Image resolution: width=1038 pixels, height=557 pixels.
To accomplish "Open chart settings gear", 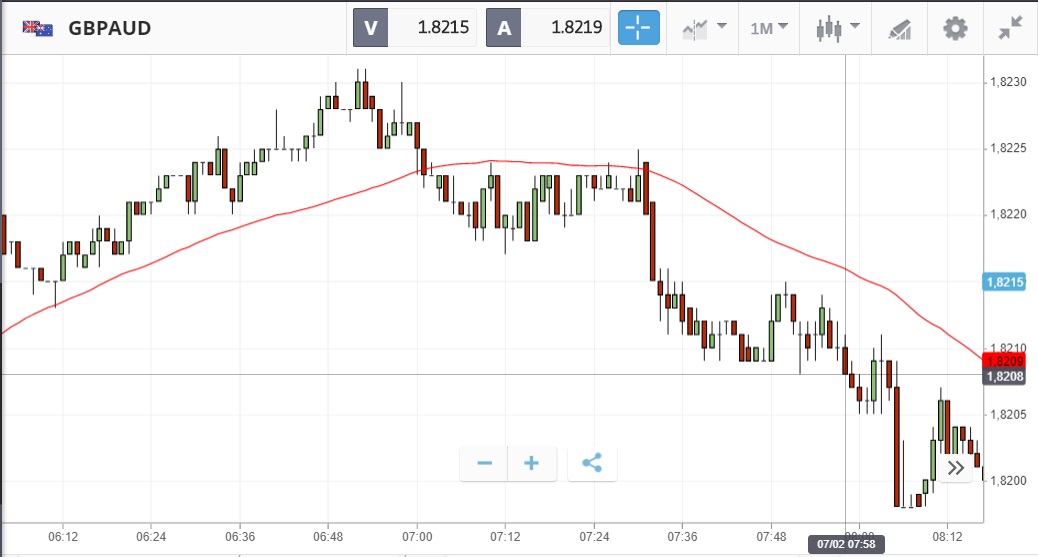I will coord(956,28).
